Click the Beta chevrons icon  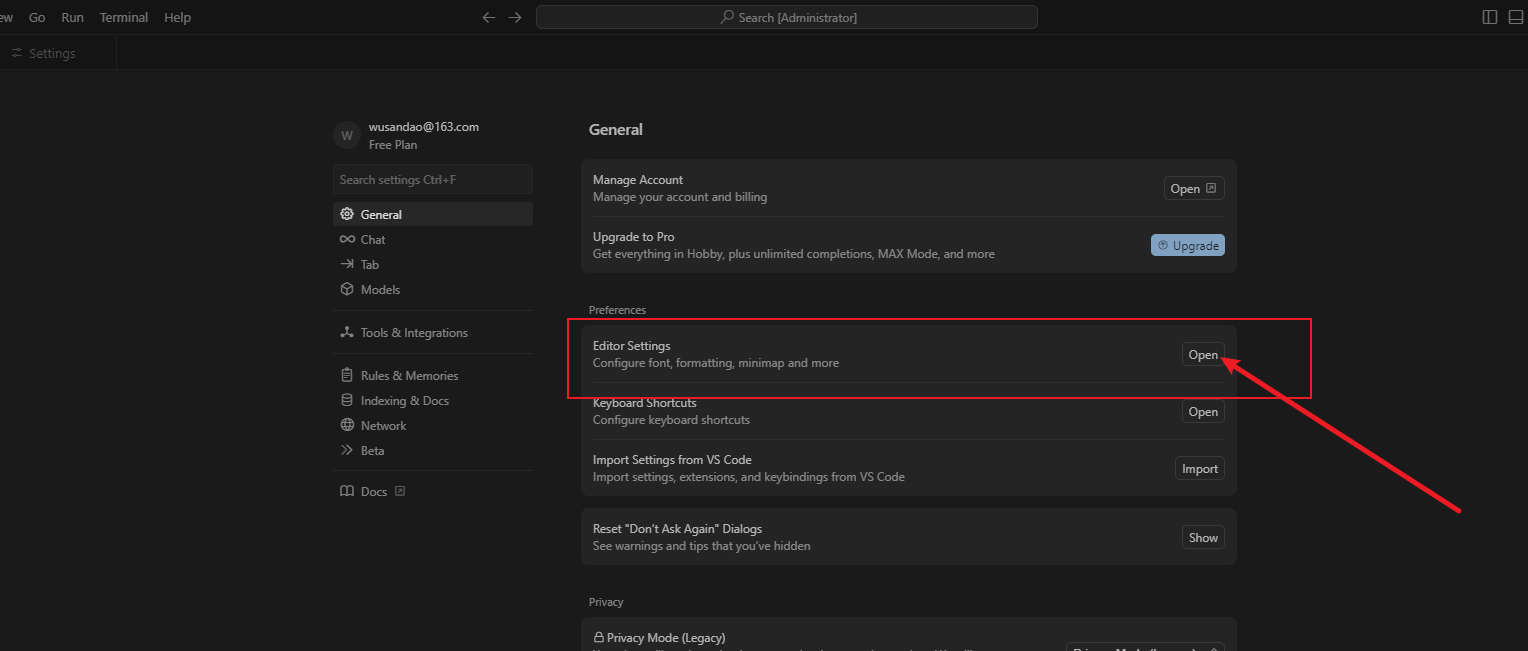click(x=347, y=450)
